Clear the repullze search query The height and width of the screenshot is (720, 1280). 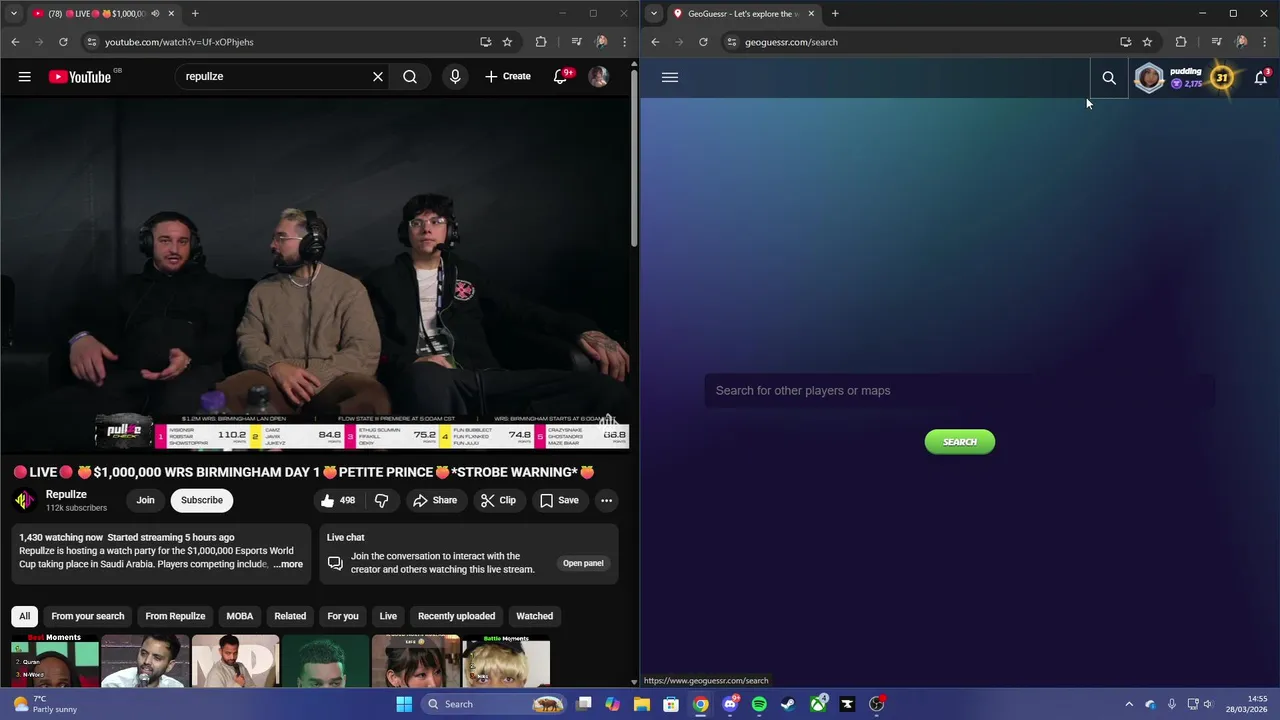point(378,76)
